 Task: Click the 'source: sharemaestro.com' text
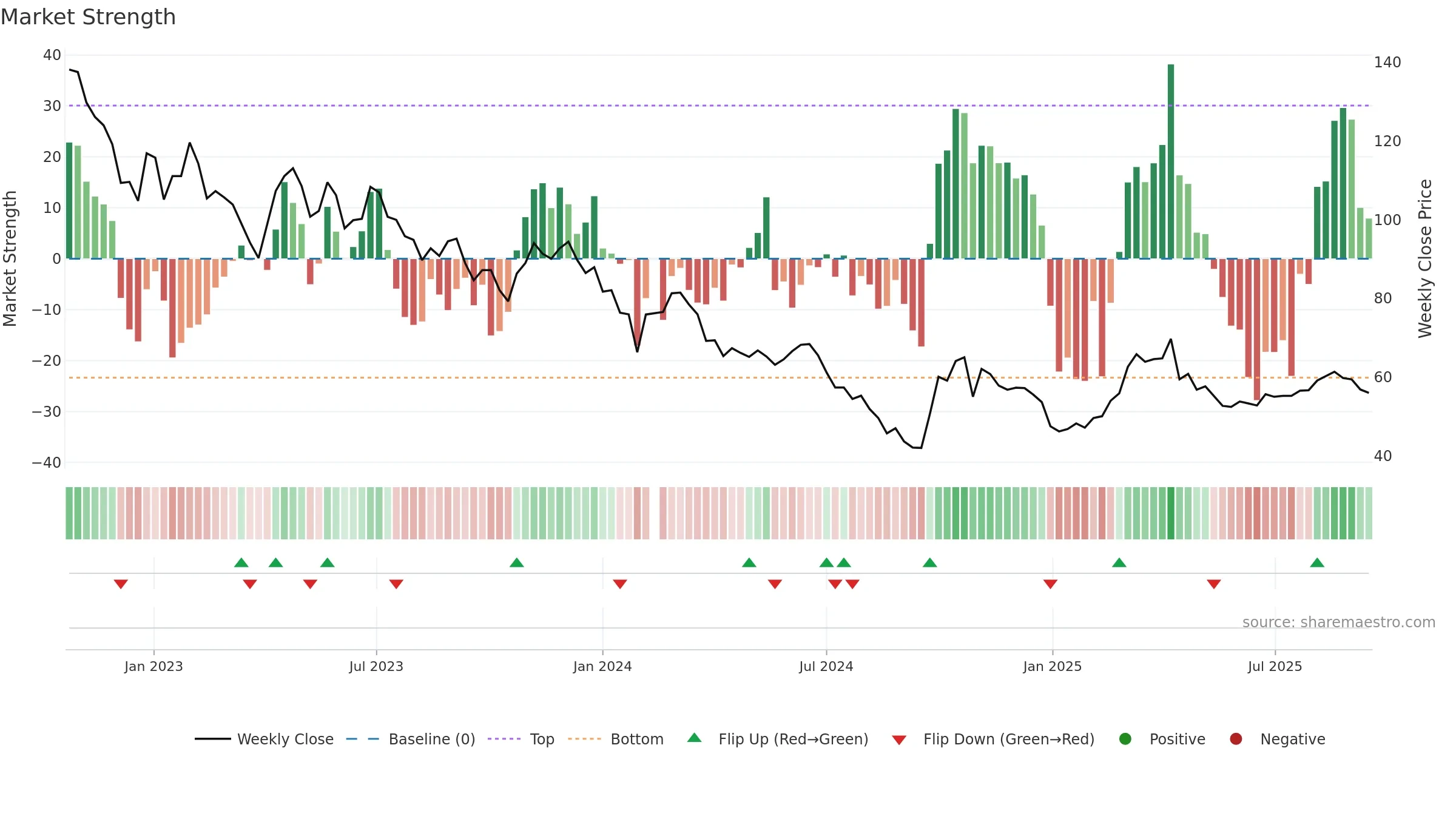pyautogui.click(x=1339, y=622)
